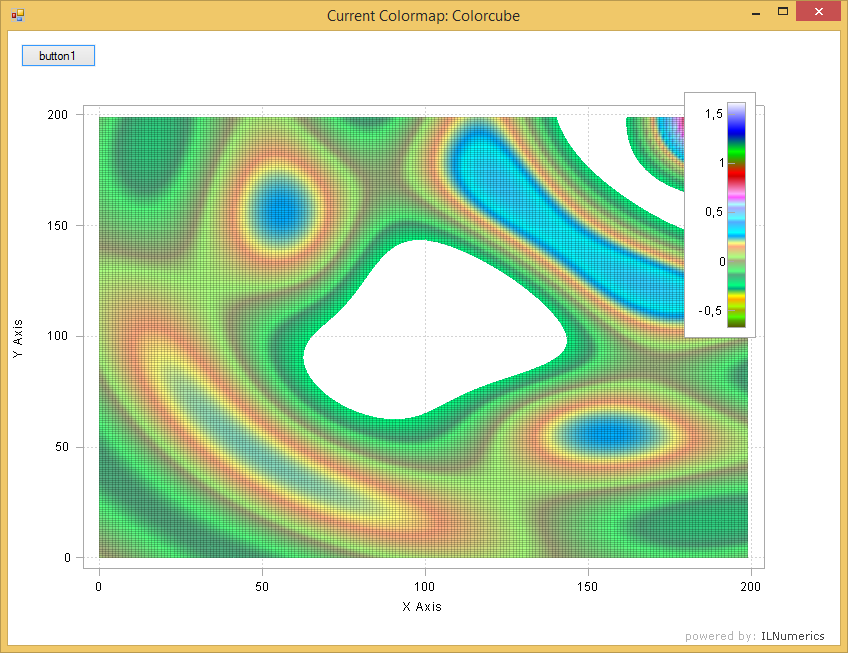Click Y axis tick label 150
Viewport: 848px width, 653px height.
tap(58, 226)
